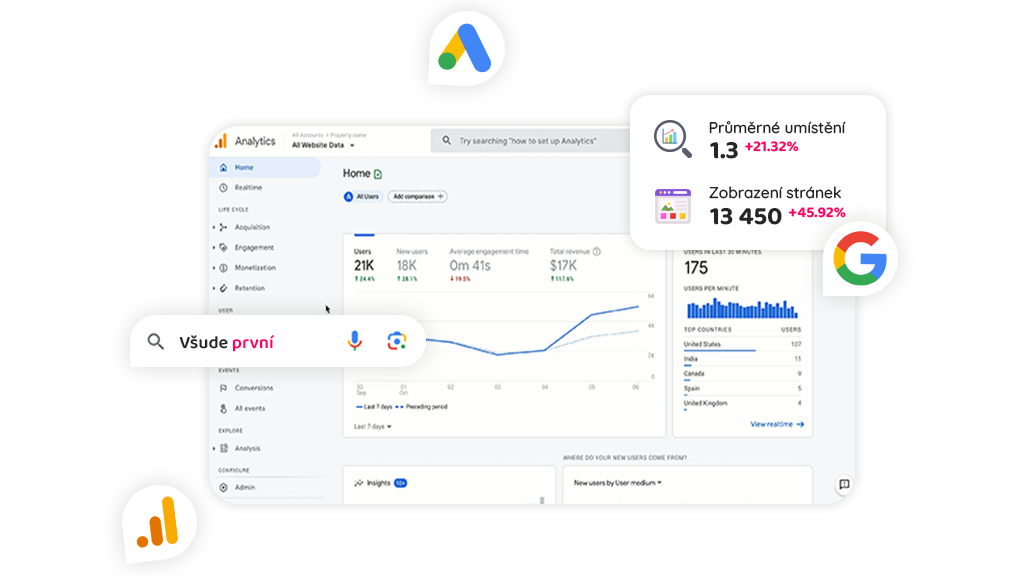Expand the Retention section arrow
1024x576 pixels.
(214, 288)
